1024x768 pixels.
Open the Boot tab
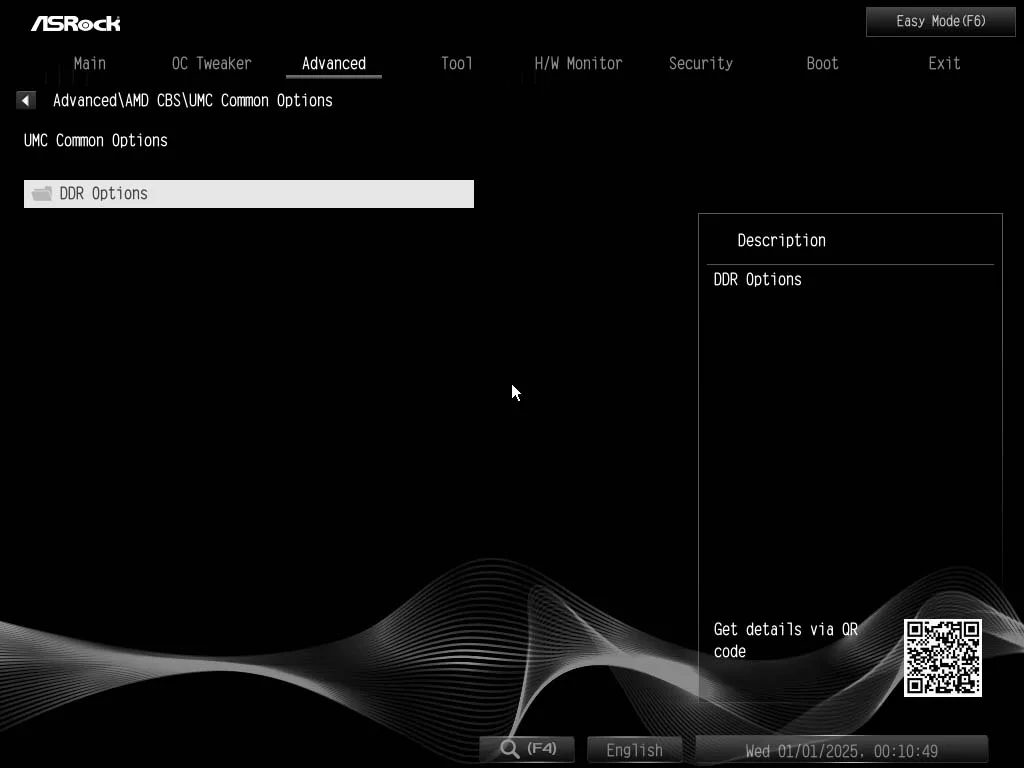[x=822, y=63]
